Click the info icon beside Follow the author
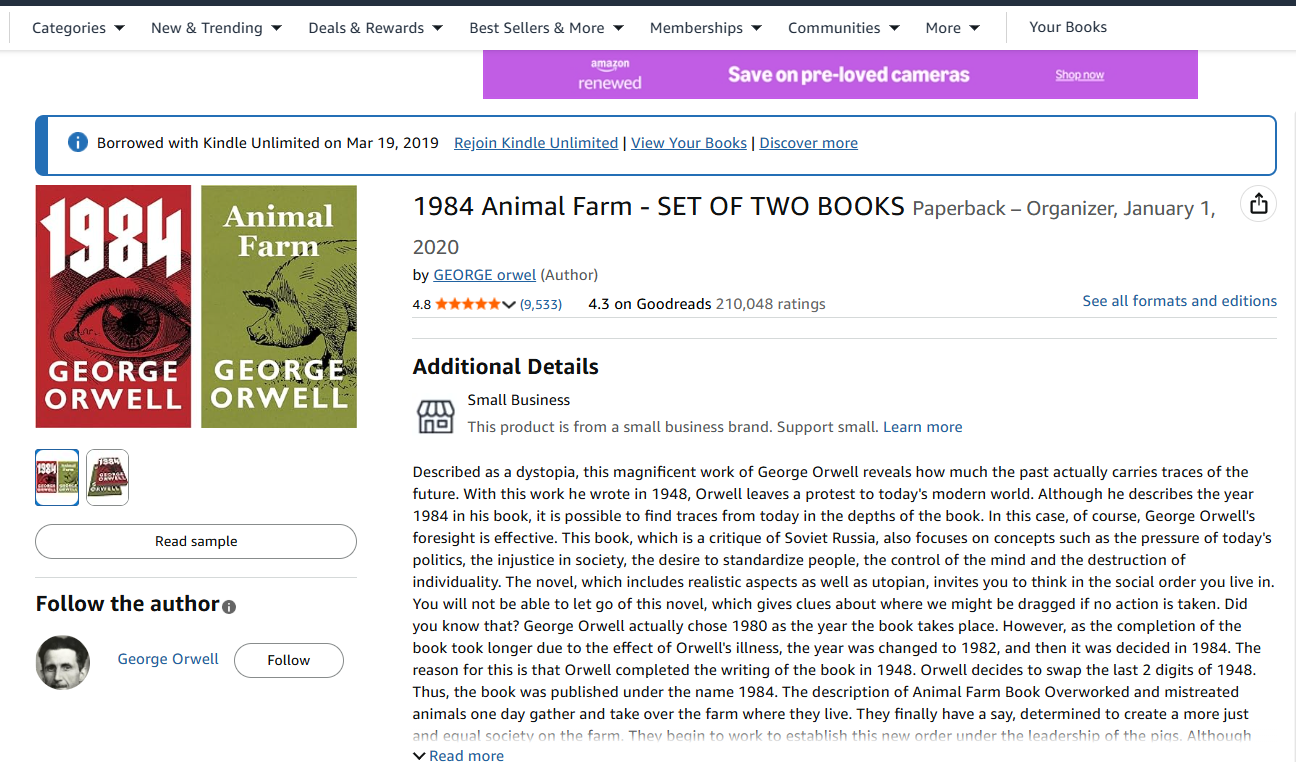 (x=229, y=606)
